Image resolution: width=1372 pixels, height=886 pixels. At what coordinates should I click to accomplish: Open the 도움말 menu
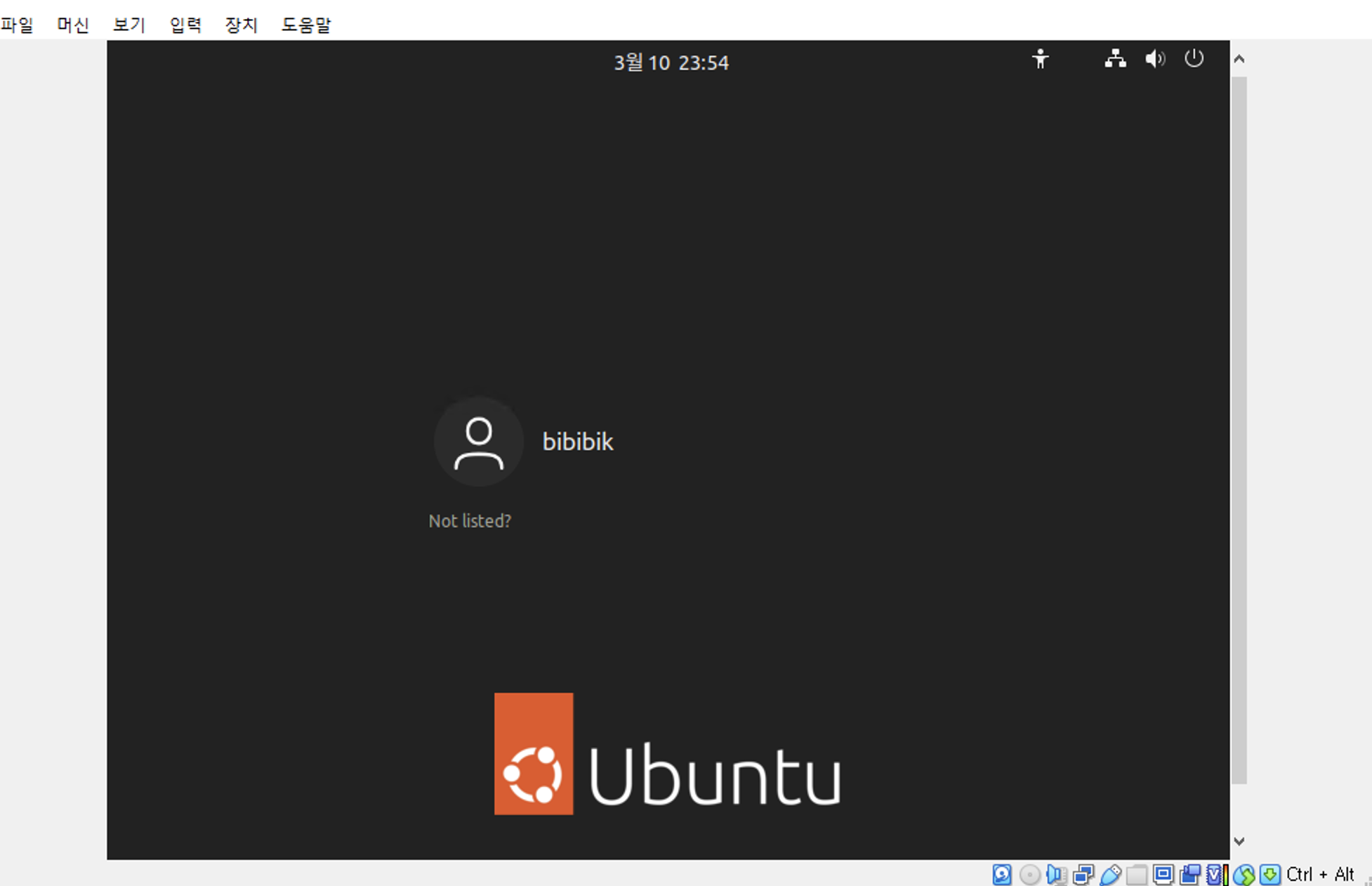click(305, 25)
